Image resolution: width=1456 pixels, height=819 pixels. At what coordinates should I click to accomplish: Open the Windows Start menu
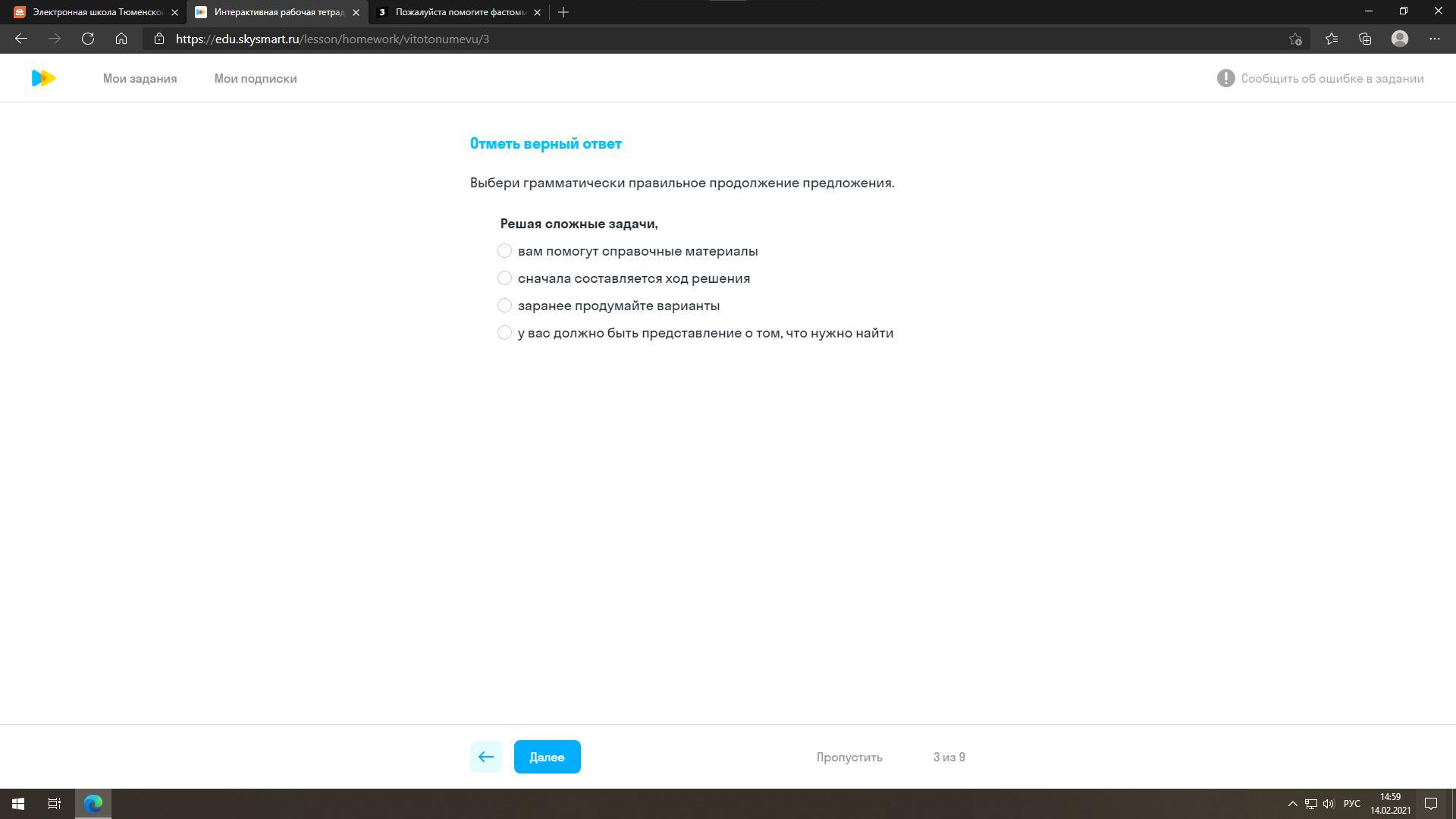point(18,804)
